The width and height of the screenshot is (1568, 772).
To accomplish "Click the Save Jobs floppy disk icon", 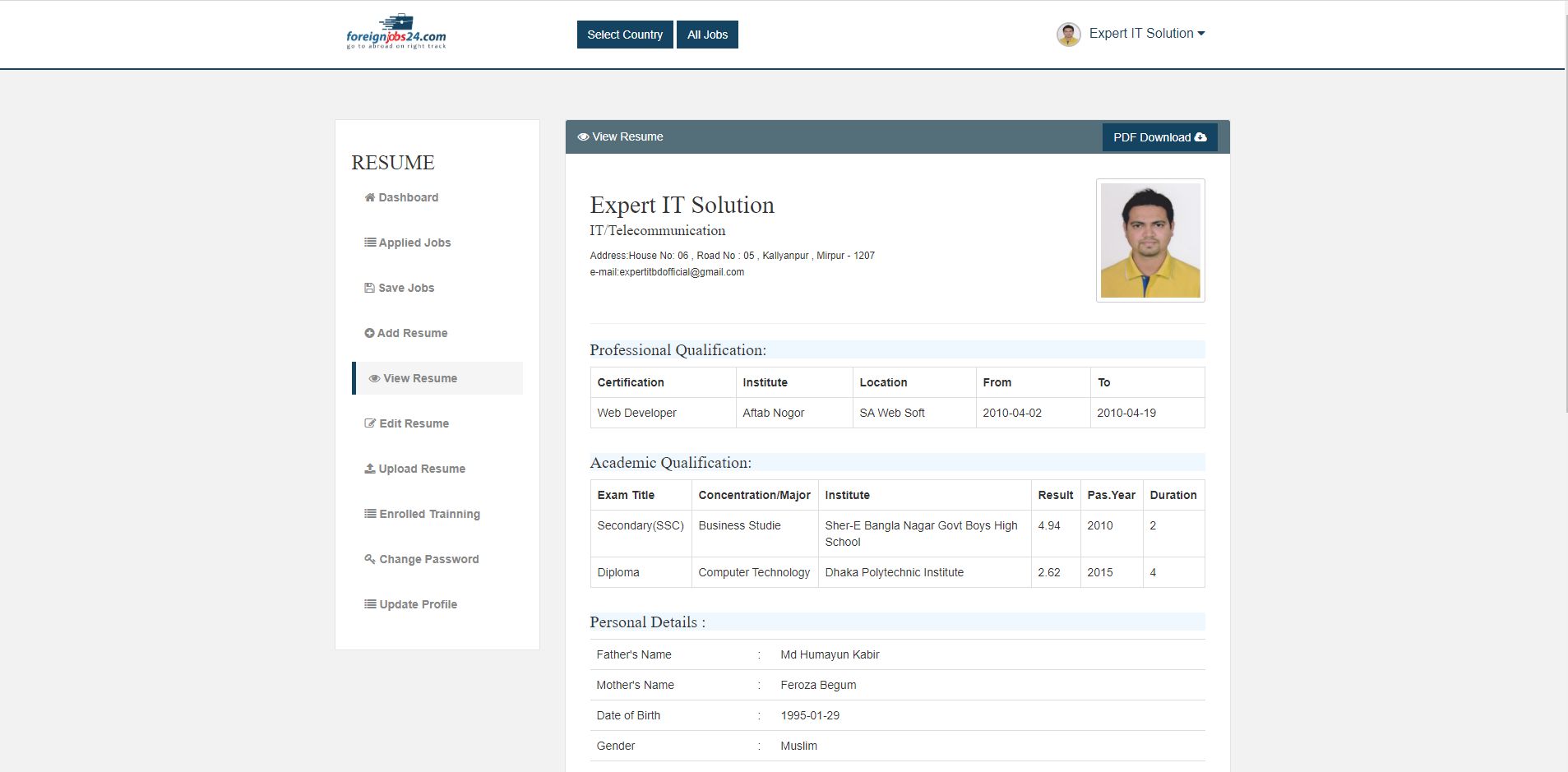I will (x=369, y=288).
